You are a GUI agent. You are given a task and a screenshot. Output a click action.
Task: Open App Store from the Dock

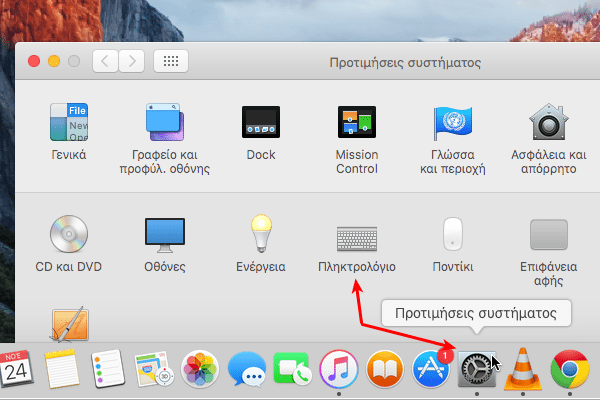[431, 369]
